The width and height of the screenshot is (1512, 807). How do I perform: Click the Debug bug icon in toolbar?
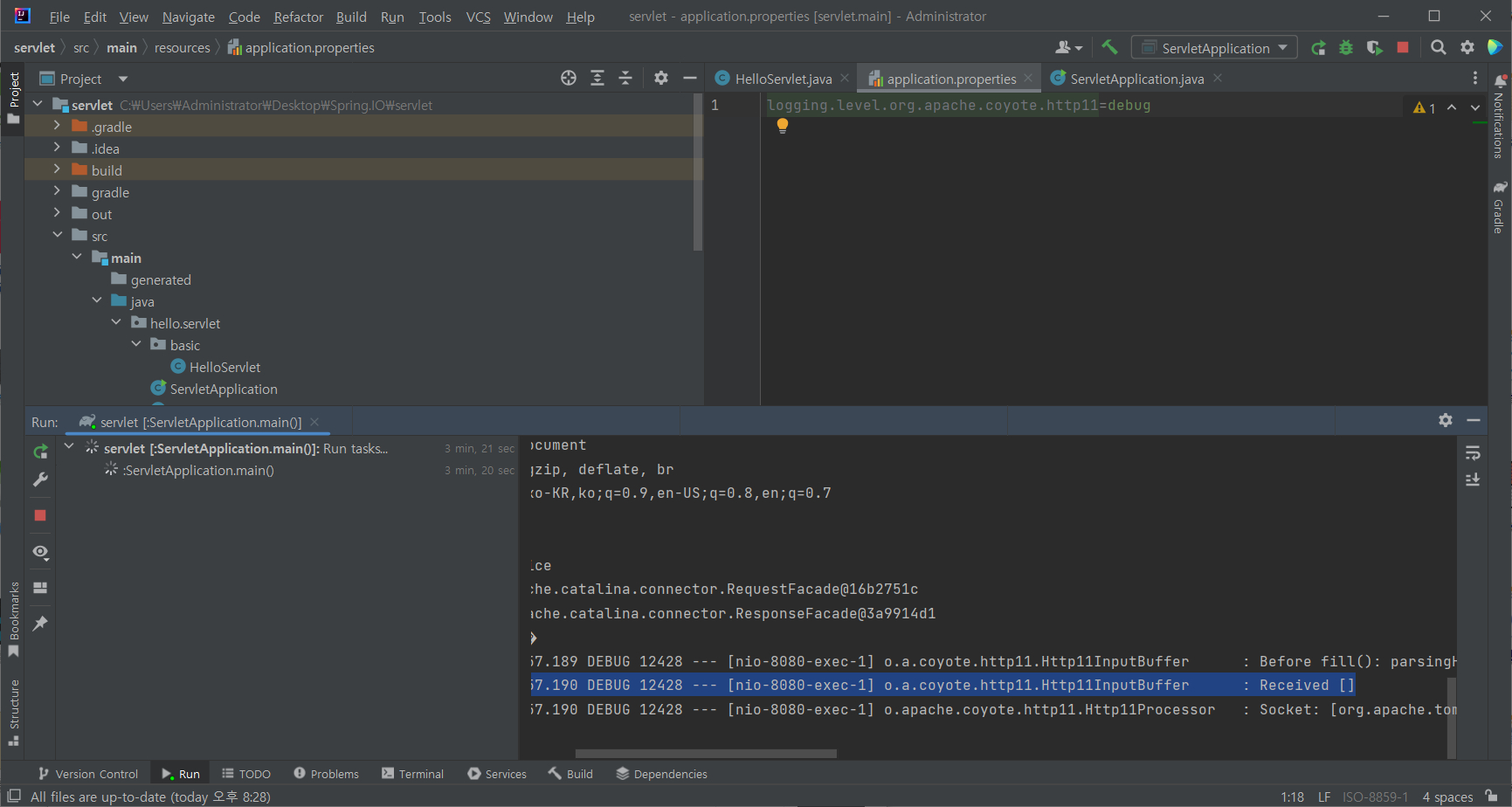(1346, 48)
